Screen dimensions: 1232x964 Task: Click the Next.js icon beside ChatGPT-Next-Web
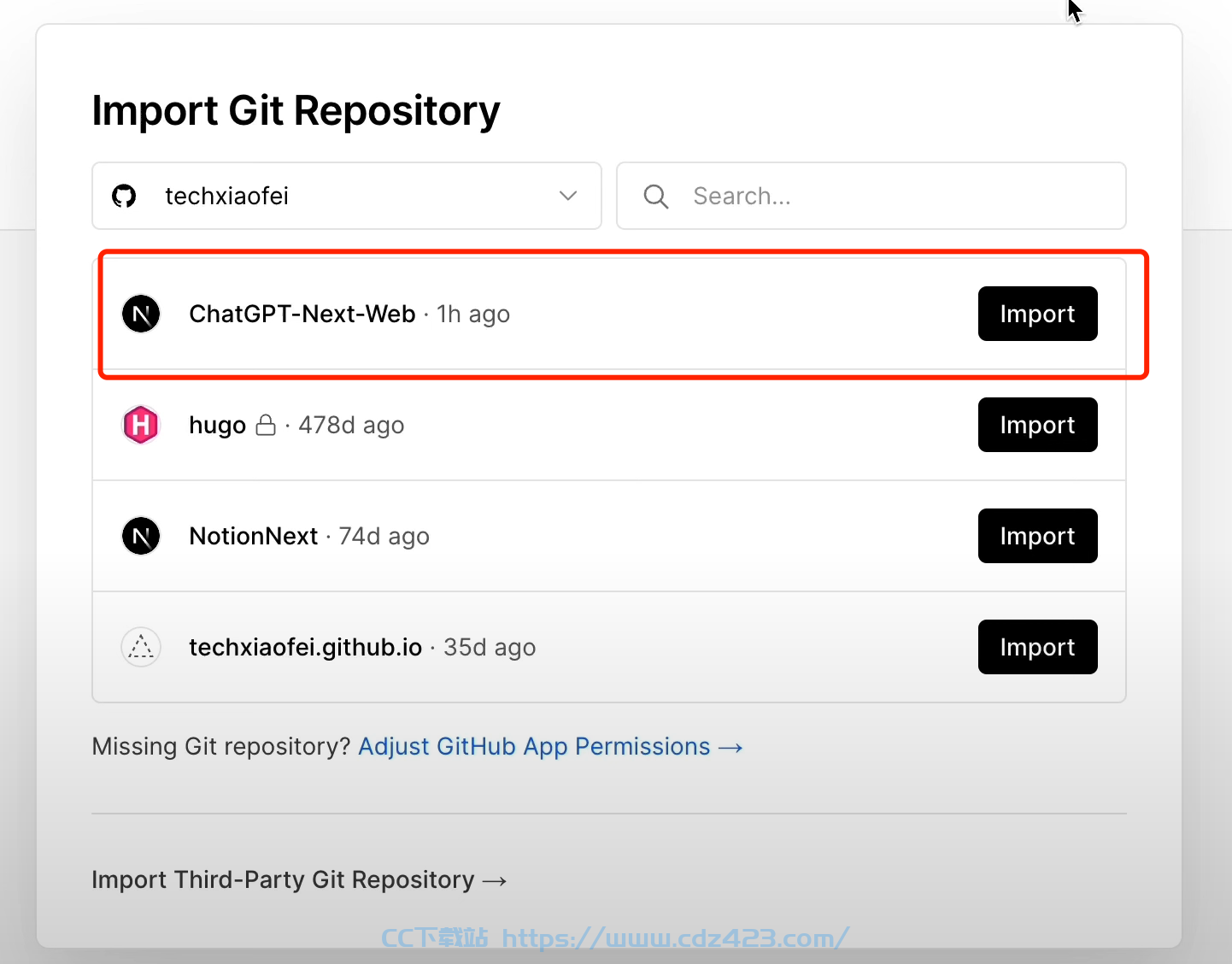(x=141, y=314)
